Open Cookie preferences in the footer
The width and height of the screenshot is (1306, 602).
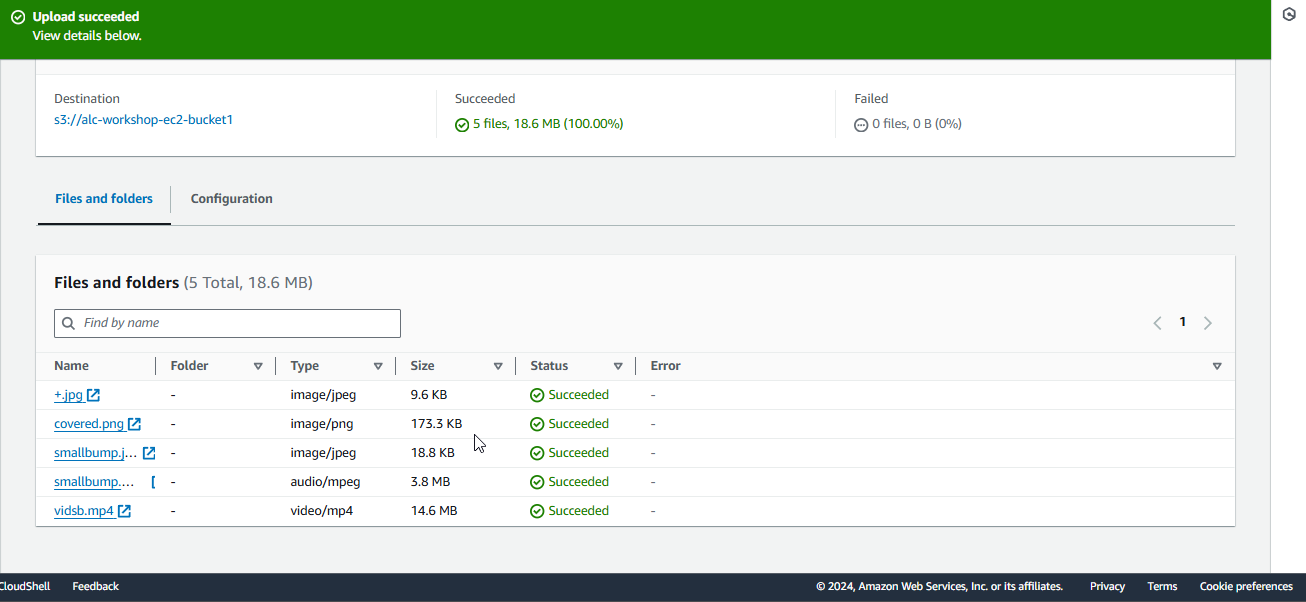click(1245, 587)
